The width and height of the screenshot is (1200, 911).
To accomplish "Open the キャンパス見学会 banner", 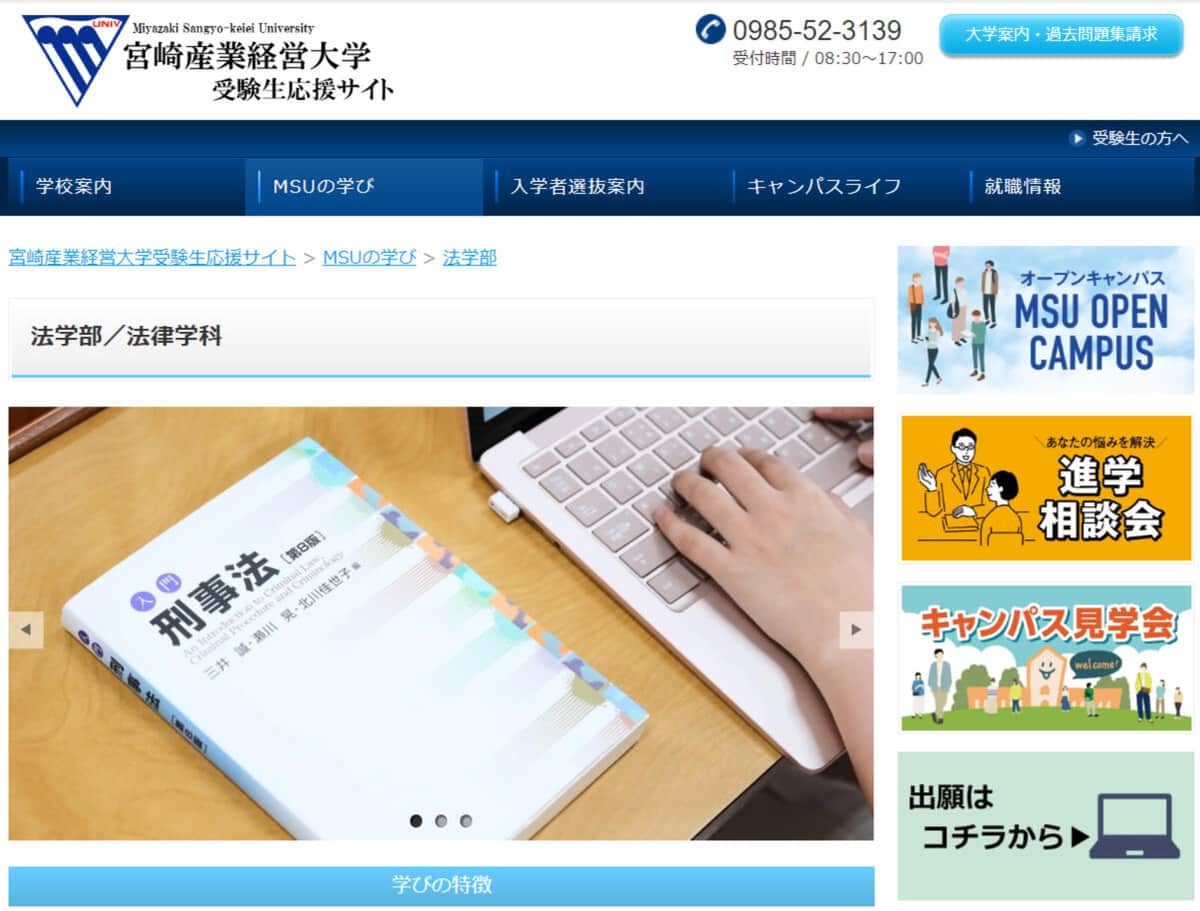I will tap(1045, 658).
